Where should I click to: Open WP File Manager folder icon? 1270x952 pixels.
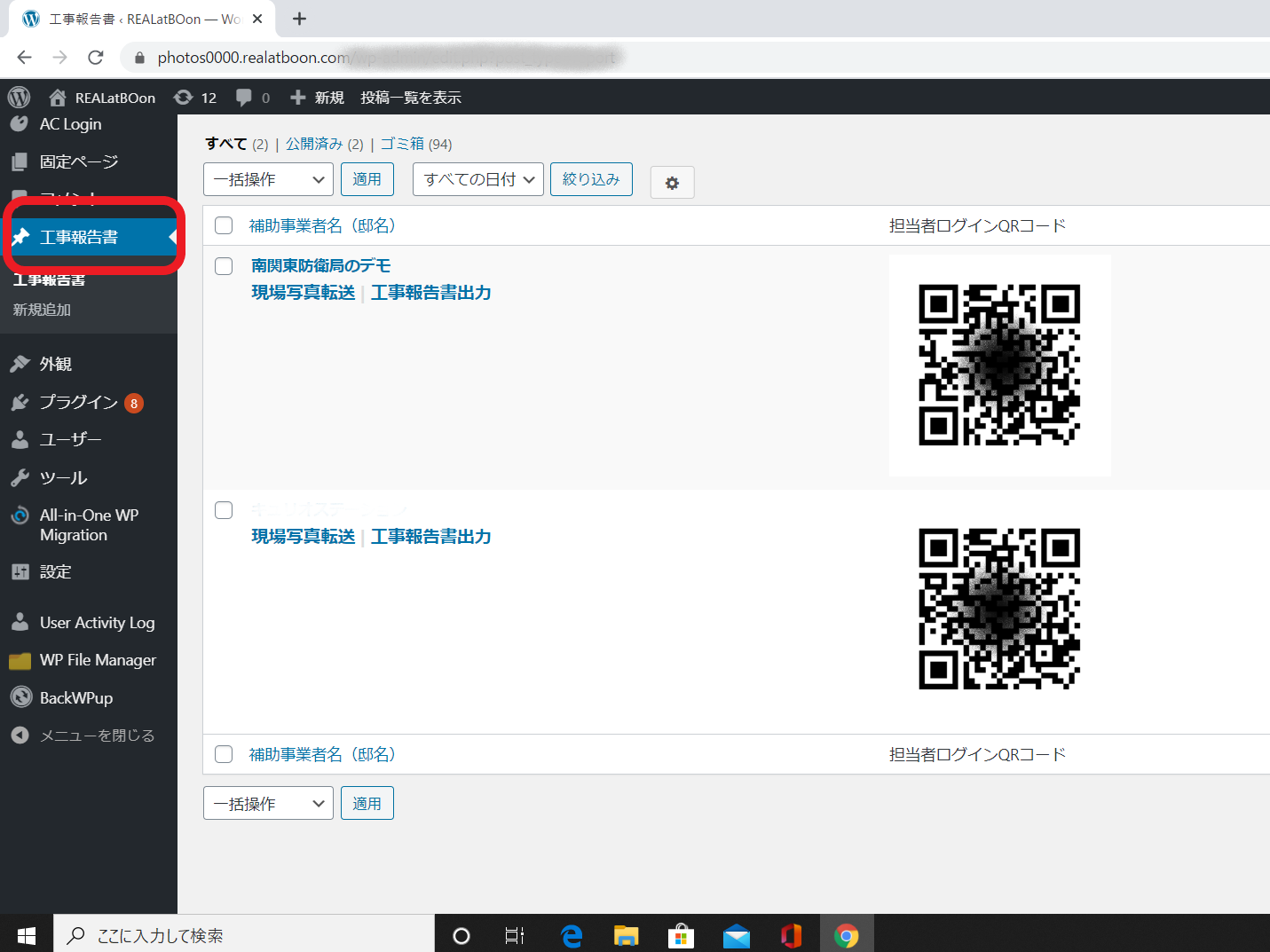(20, 661)
